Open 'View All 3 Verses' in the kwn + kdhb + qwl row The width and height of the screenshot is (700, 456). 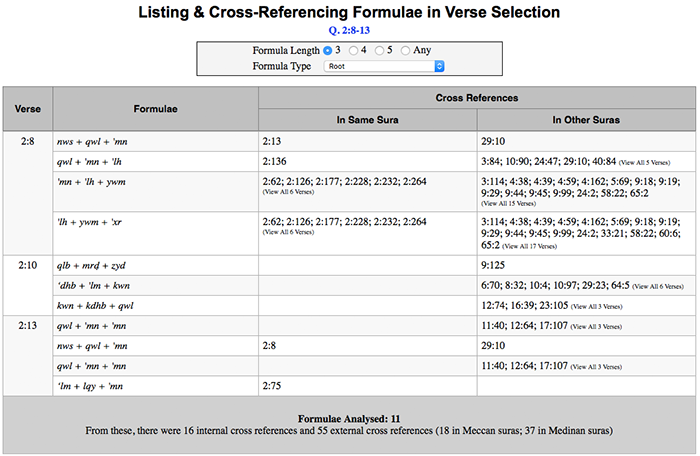click(596, 306)
